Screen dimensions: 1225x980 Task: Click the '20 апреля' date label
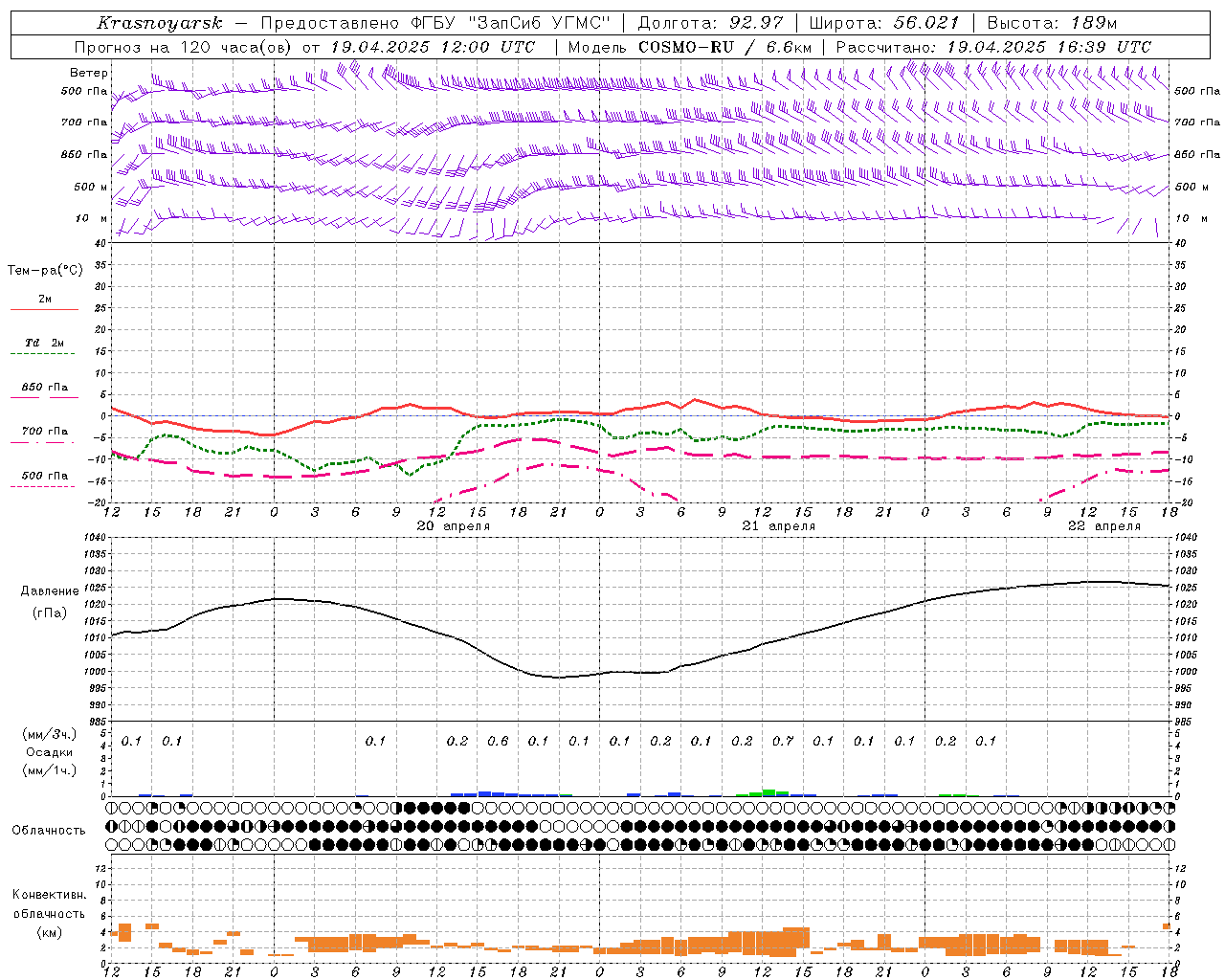(453, 526)
